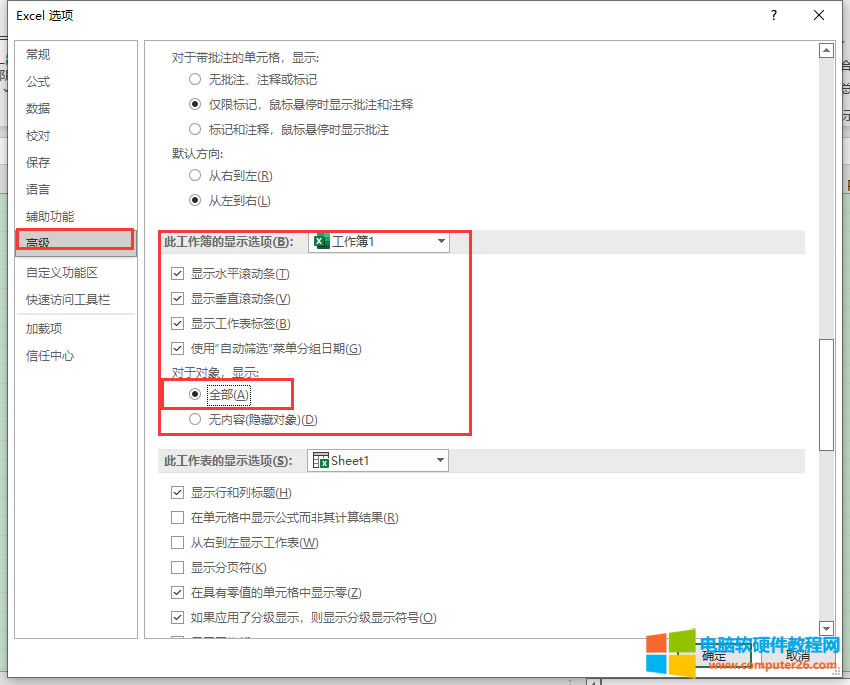Open the 公式 settings category
The width and height of the screenshot is (850, 685).
coord(38,82)
